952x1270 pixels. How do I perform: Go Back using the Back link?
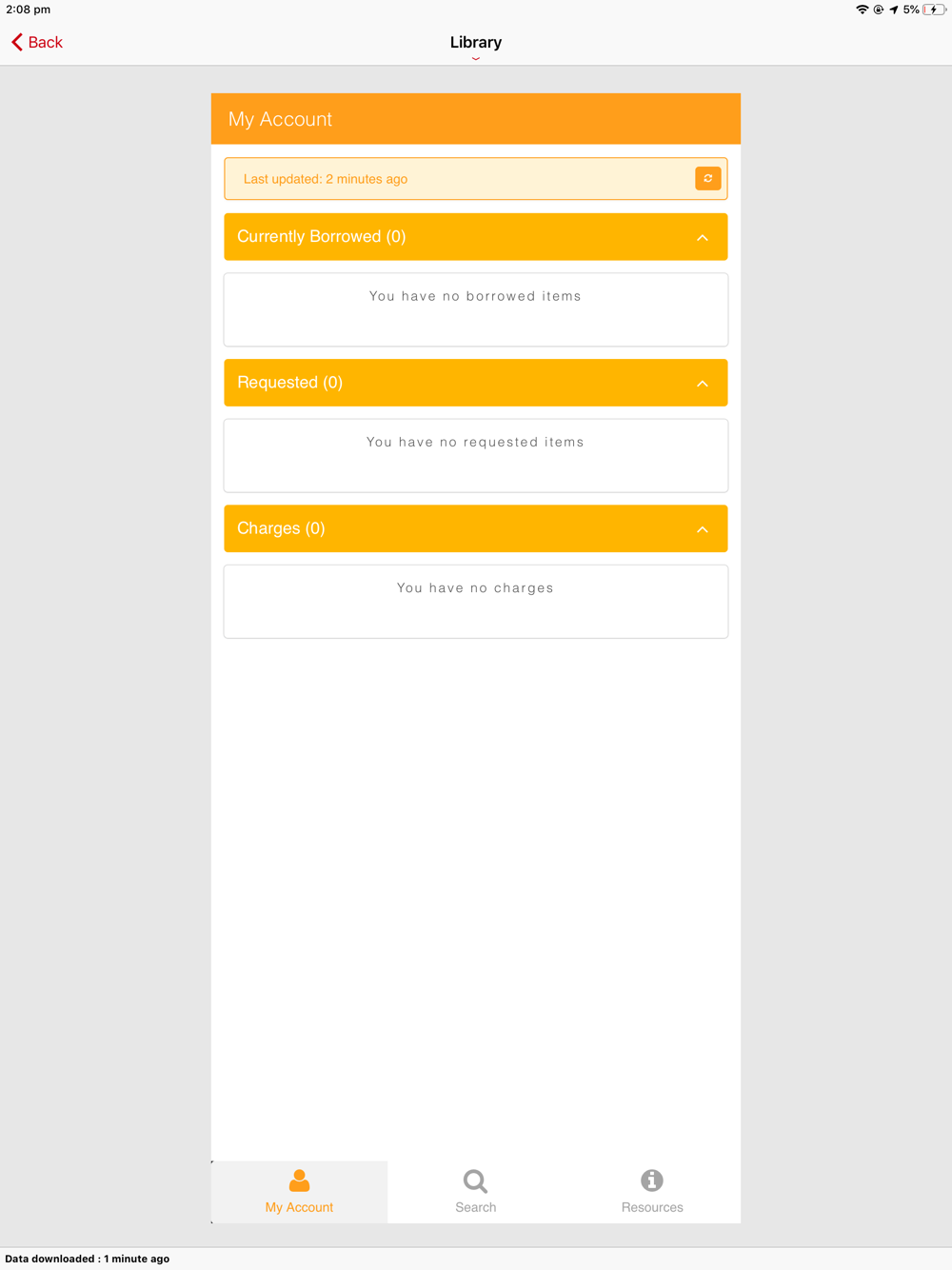click(45, 42)
